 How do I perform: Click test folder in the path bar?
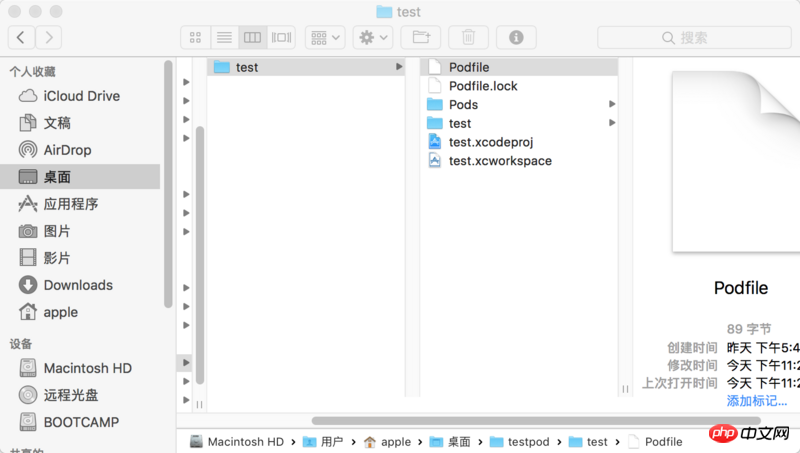[588, 442]
